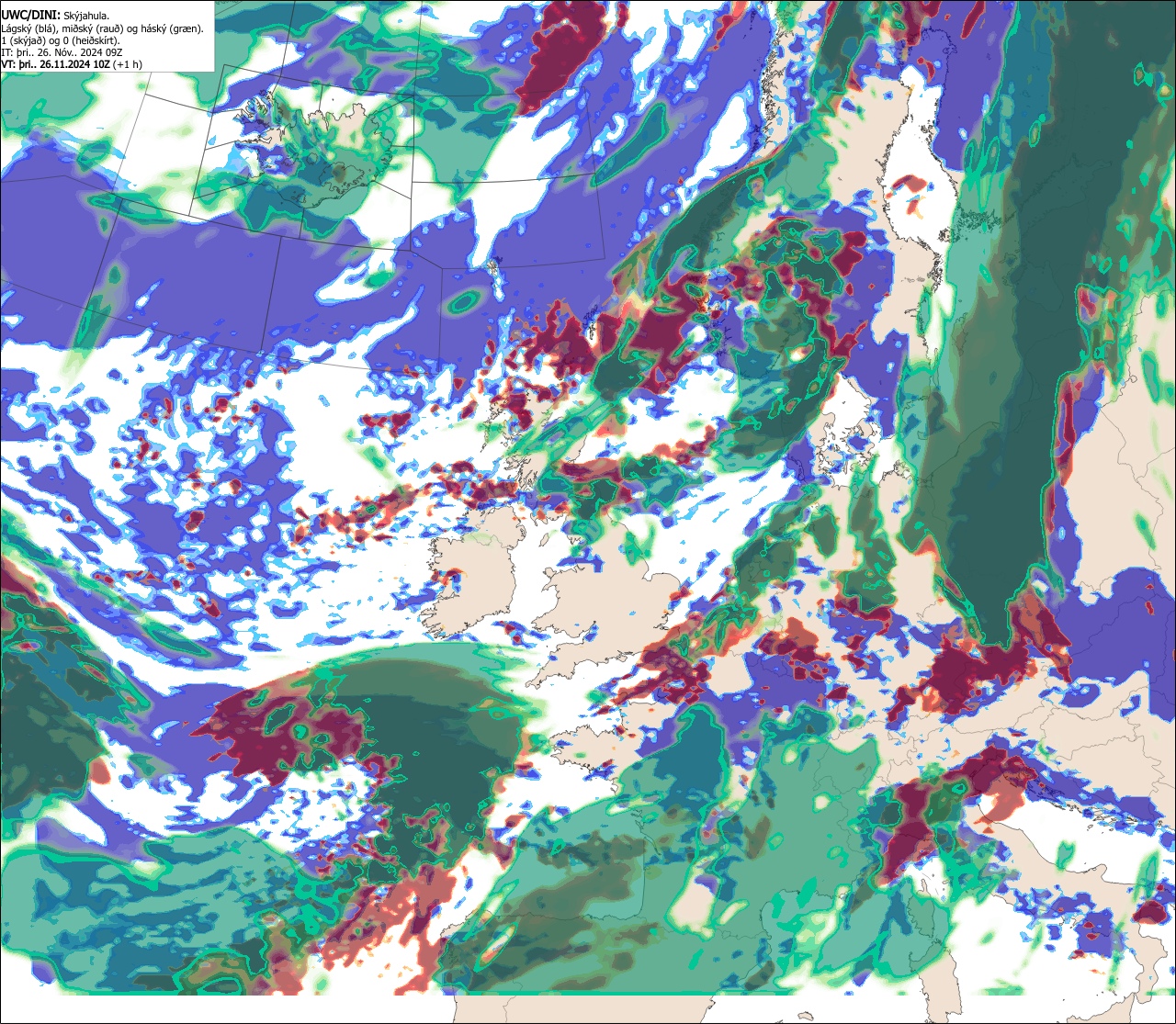Click the 'VT: þri.. 26.11.2024 10Z (+1 h)' line
This screenshot has width=1176, height=1024.
tap(72, 64)
